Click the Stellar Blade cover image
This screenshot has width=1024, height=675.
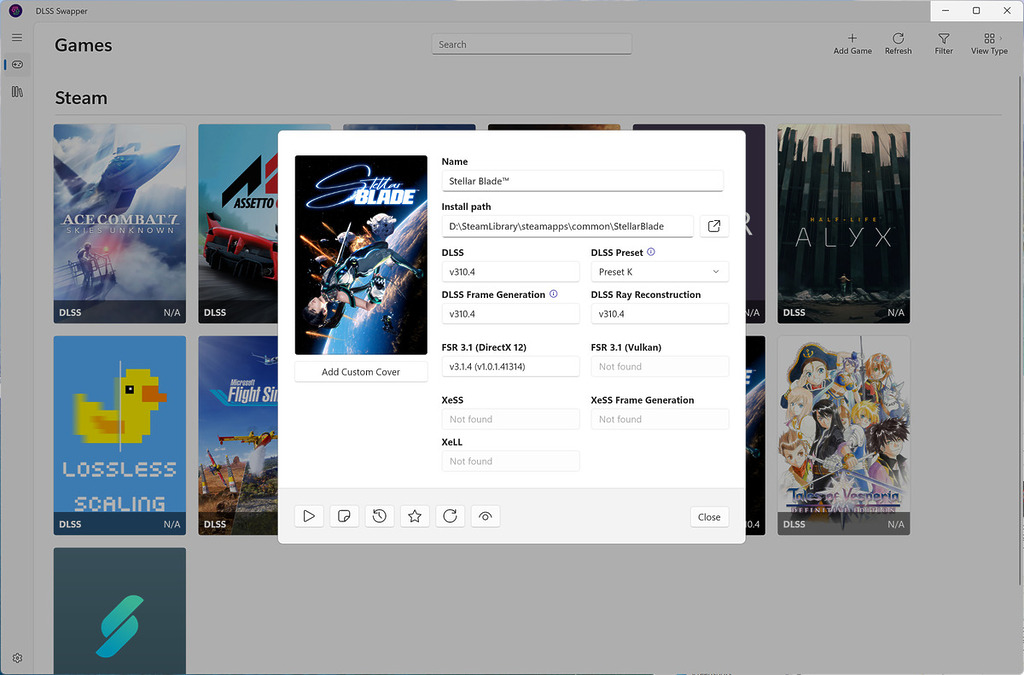pos(361,255)
